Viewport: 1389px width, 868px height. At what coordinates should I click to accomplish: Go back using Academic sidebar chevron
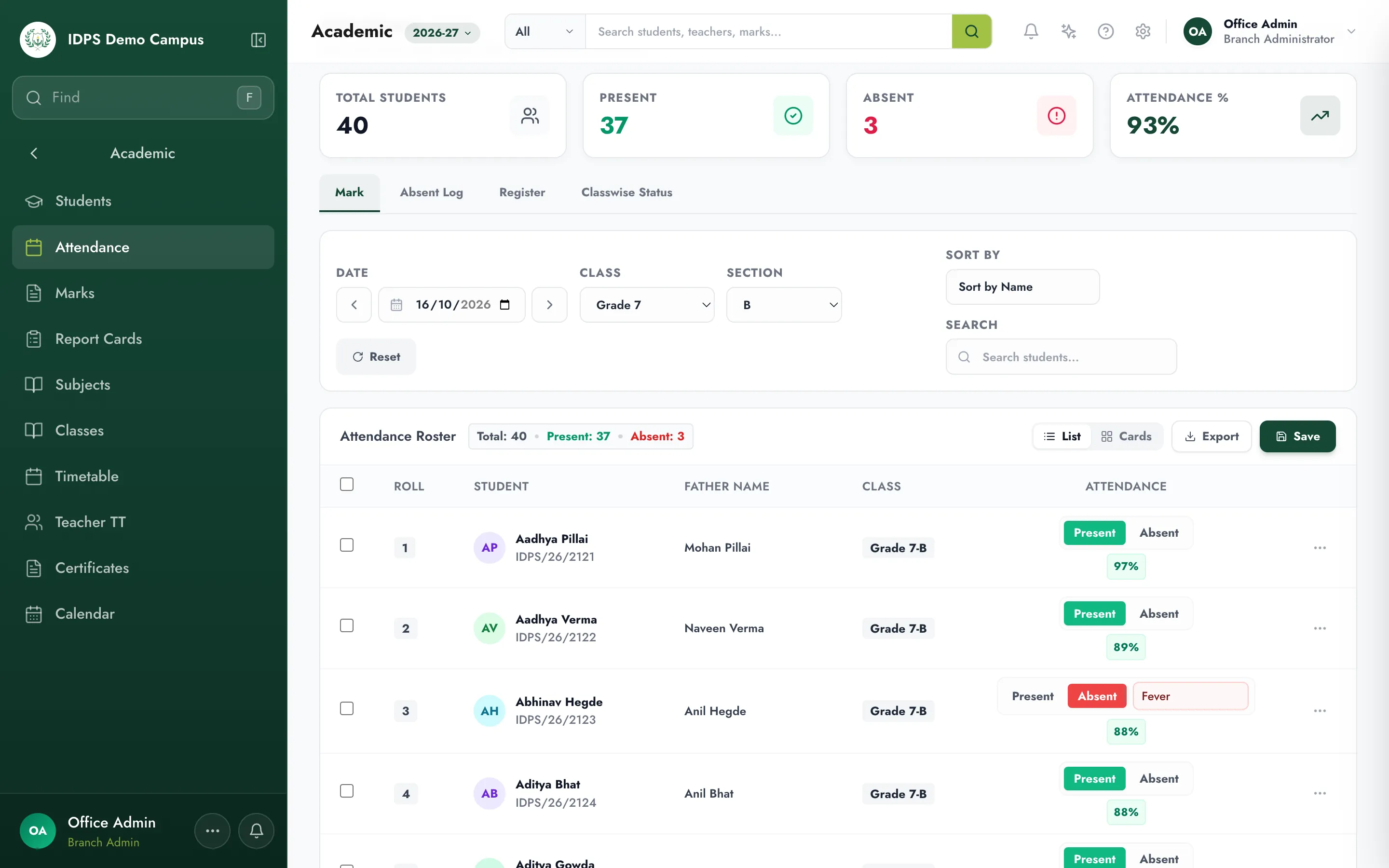click(34, 153)
